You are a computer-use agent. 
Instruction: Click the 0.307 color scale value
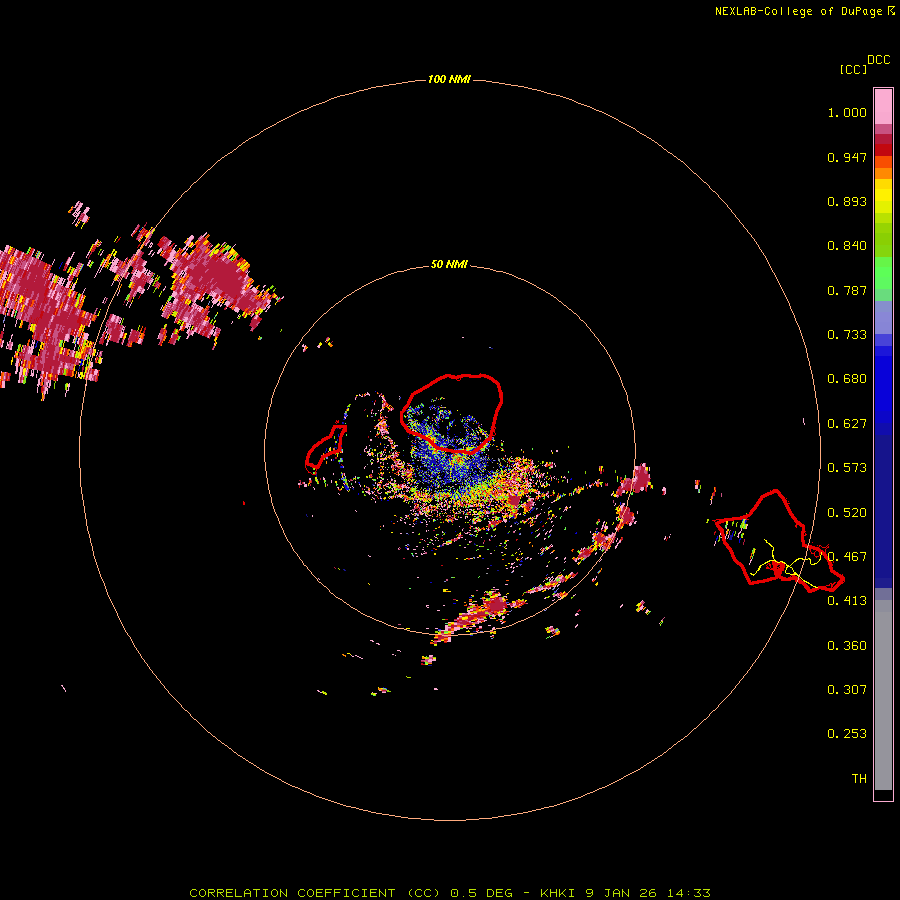(x=847, y=690)
